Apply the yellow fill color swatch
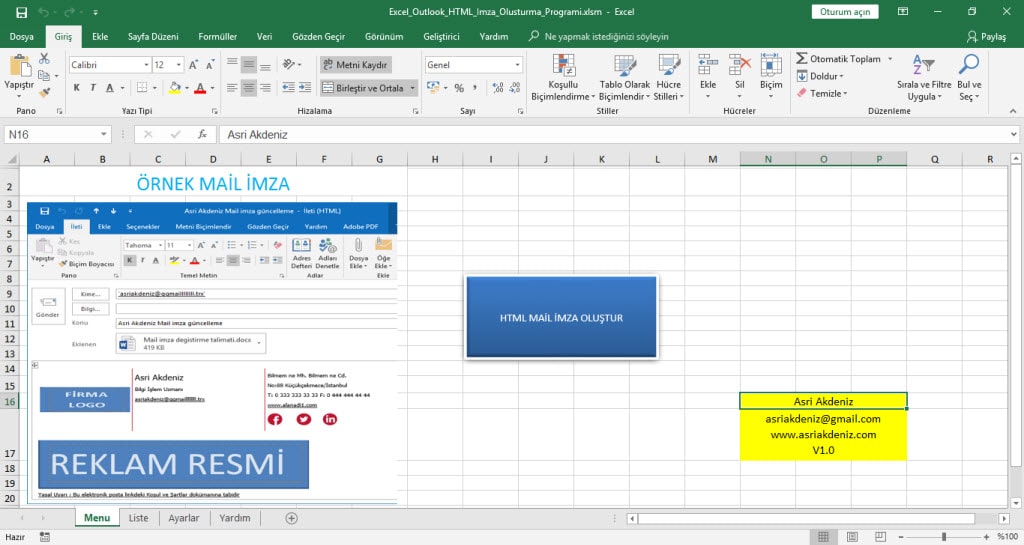 [174, 87]
